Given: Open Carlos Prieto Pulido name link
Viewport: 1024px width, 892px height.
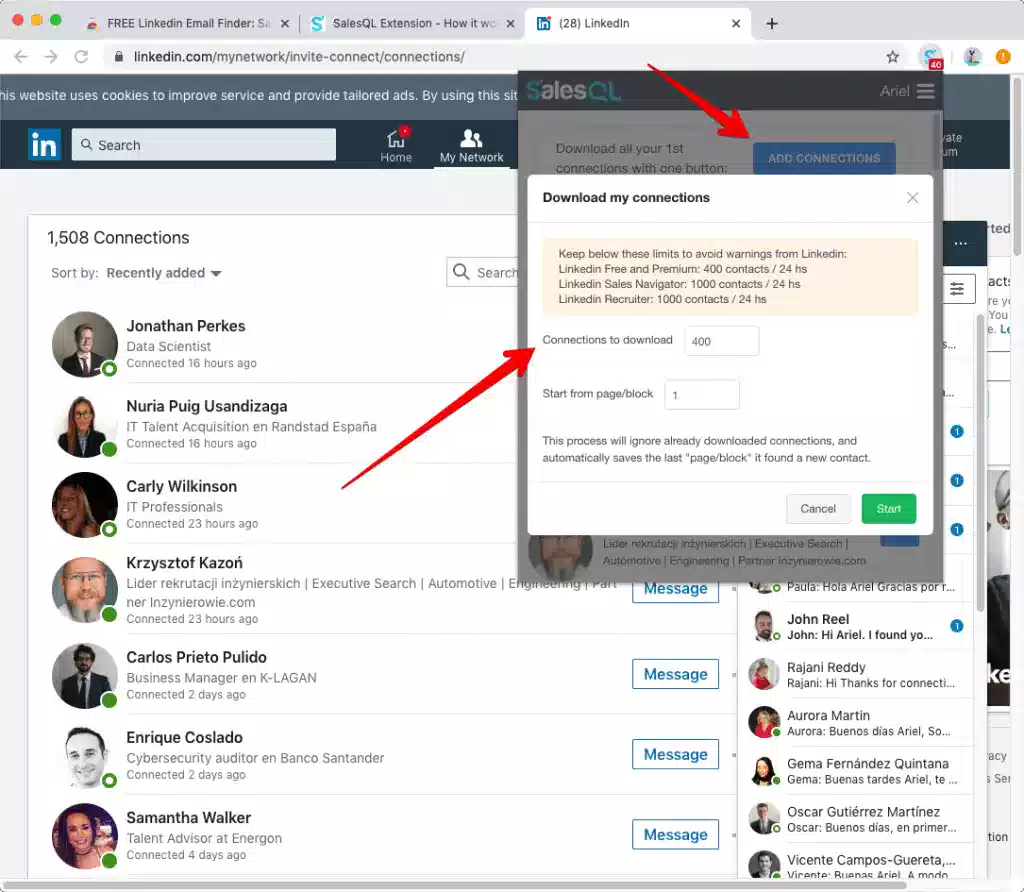Looking at the screenshot, I should point(197,657).
